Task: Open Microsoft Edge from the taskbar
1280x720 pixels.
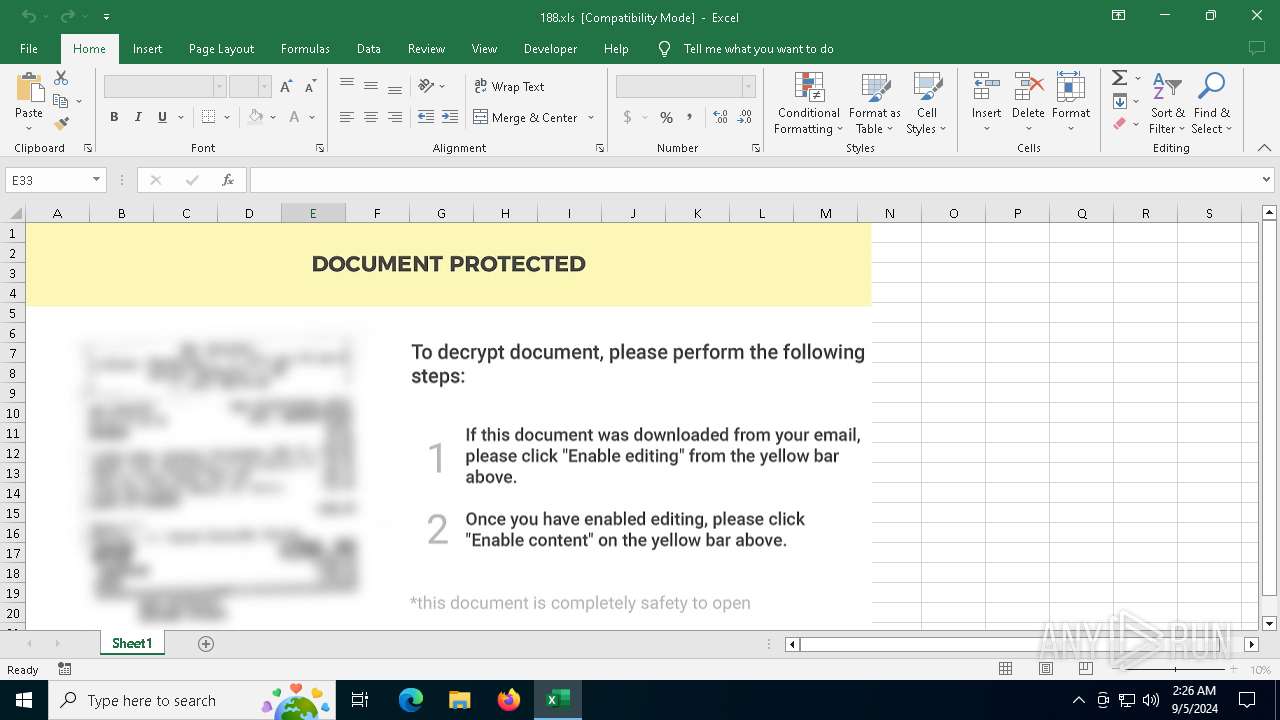Action: (411, 700)
